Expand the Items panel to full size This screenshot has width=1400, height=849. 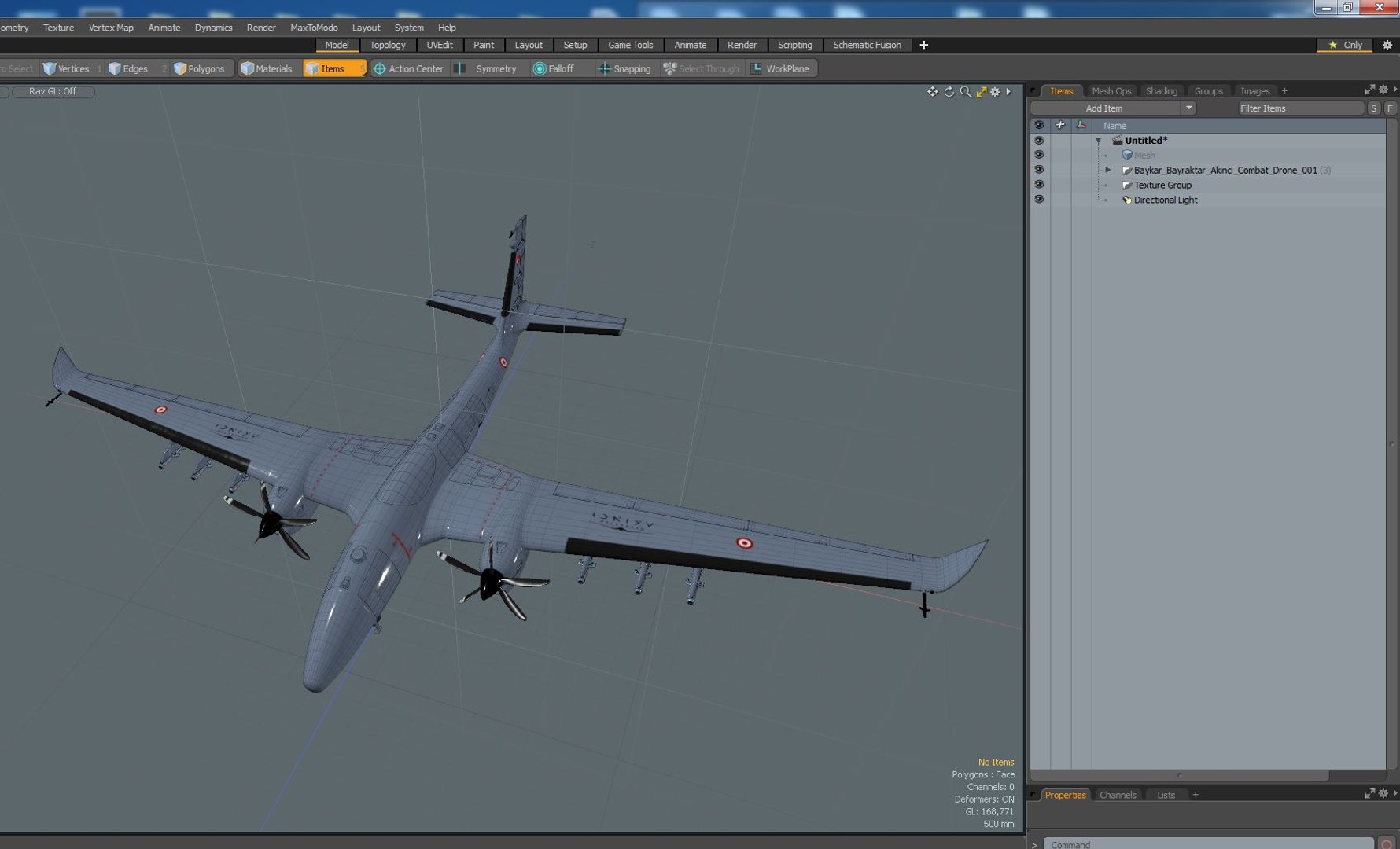[1369, 90]
